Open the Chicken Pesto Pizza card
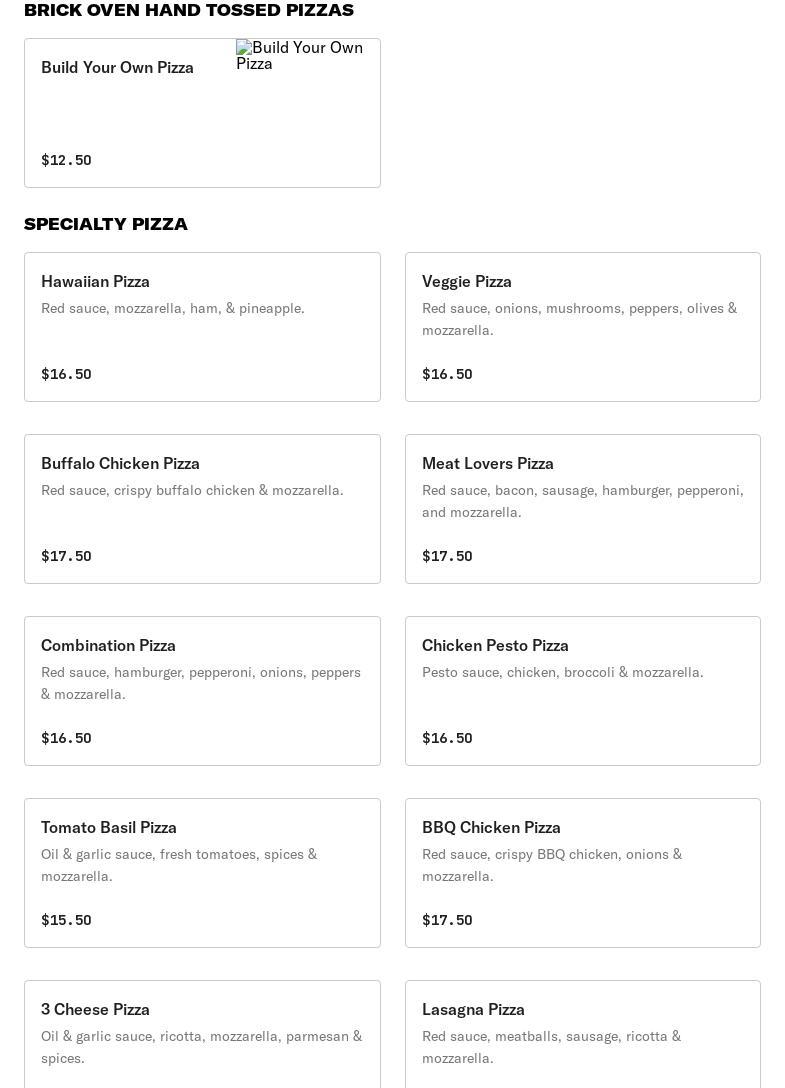This screenshot has width=785, height=1088. coord(582,691)
